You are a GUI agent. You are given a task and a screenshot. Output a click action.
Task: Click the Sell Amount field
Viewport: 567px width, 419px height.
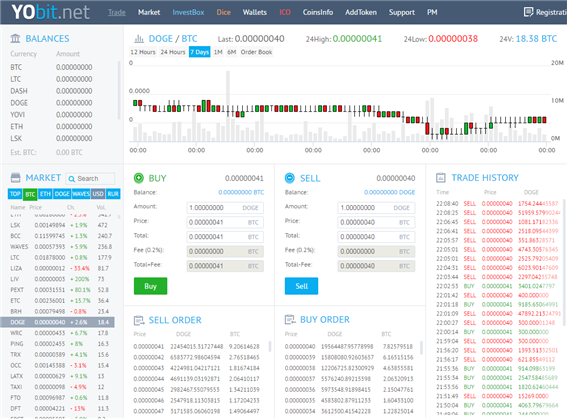[376, 208]
